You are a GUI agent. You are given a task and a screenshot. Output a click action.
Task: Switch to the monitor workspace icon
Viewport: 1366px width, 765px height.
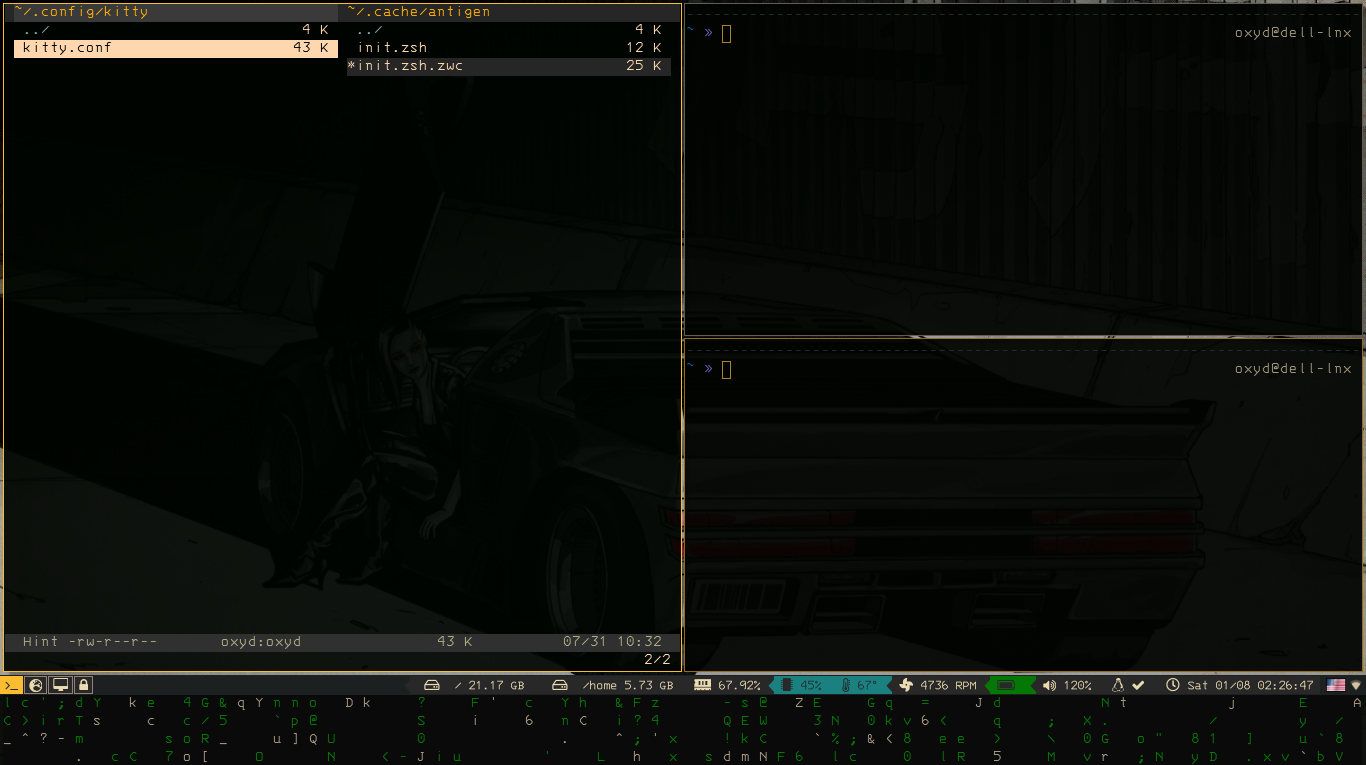[x=60, y=685]
